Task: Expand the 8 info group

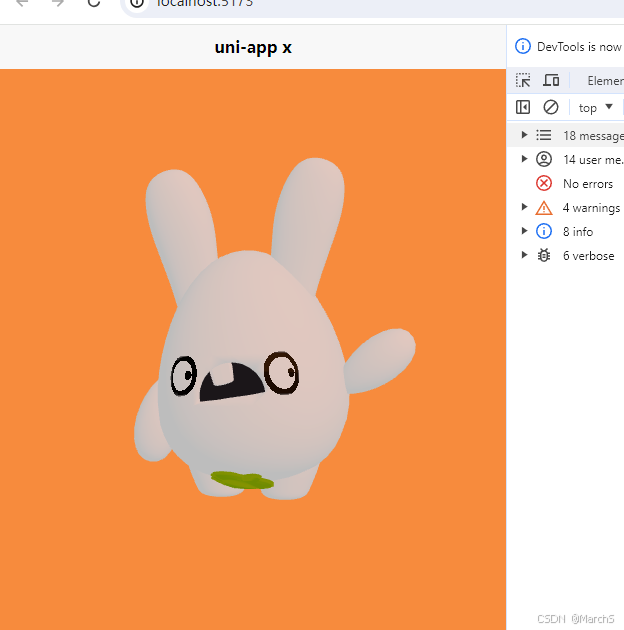Action: [x=524, y=231]
